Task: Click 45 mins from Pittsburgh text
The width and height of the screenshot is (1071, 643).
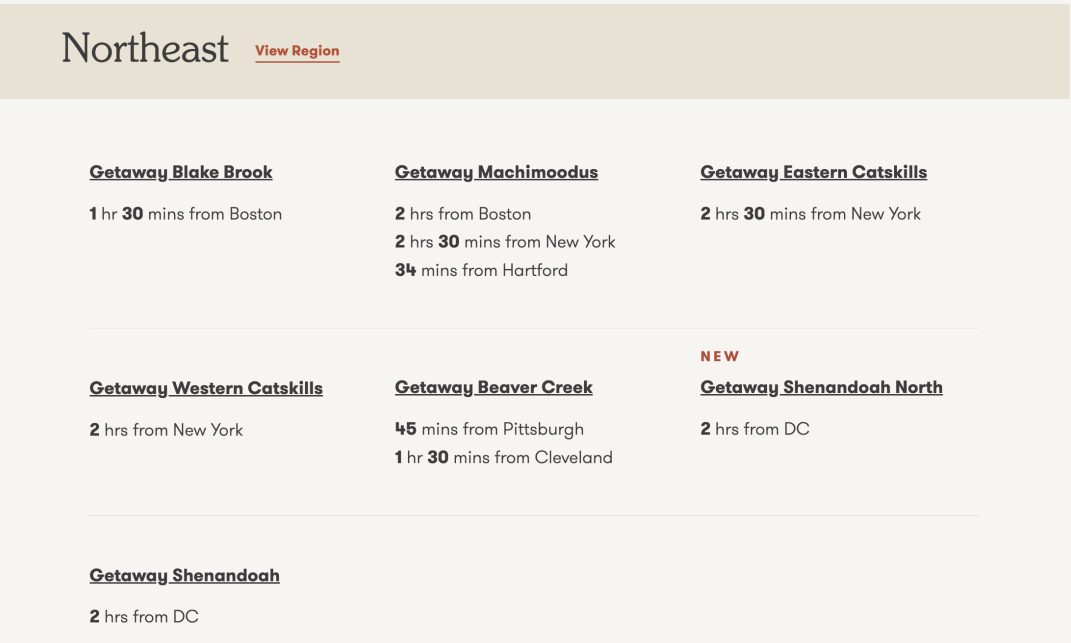Action: [x=489, y=429]
